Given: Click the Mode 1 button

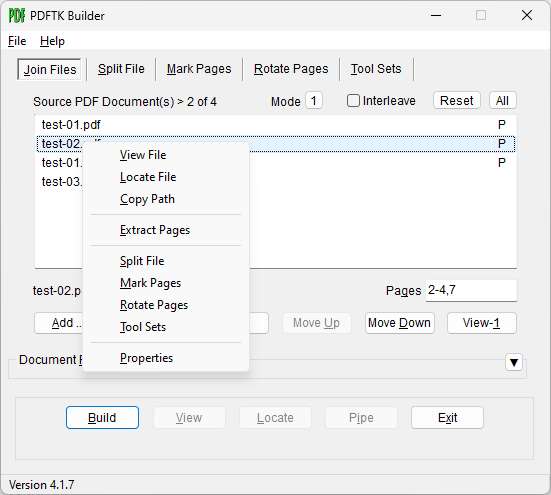Looking at the screenshot, I should click(x=313, y=101).
